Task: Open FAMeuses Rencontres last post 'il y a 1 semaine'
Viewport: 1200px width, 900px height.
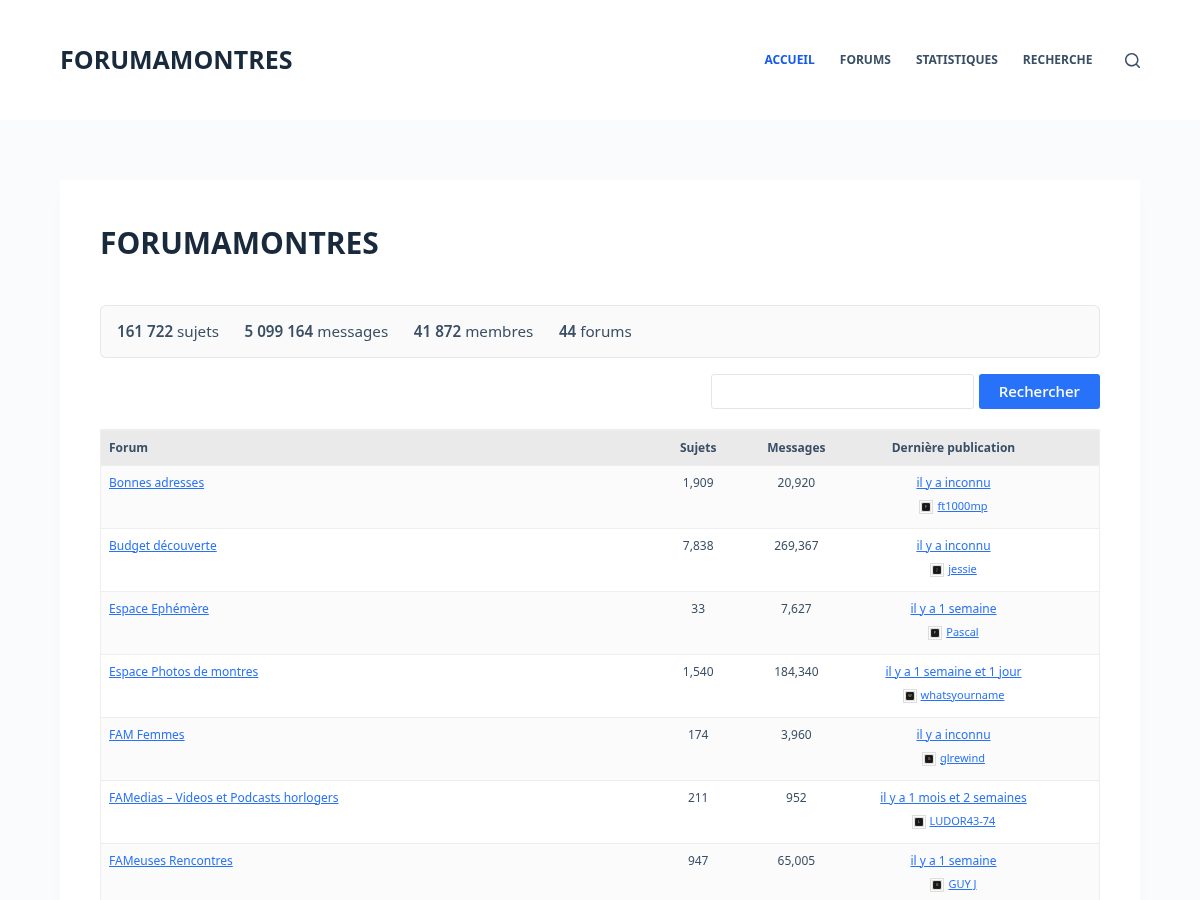Action: tap(953, 860)
